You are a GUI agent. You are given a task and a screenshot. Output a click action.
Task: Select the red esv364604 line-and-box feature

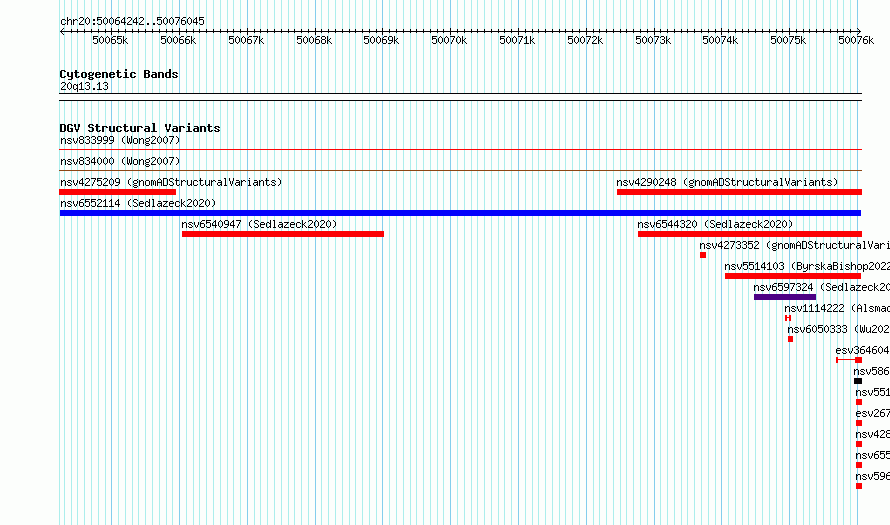tap(849, 360)
